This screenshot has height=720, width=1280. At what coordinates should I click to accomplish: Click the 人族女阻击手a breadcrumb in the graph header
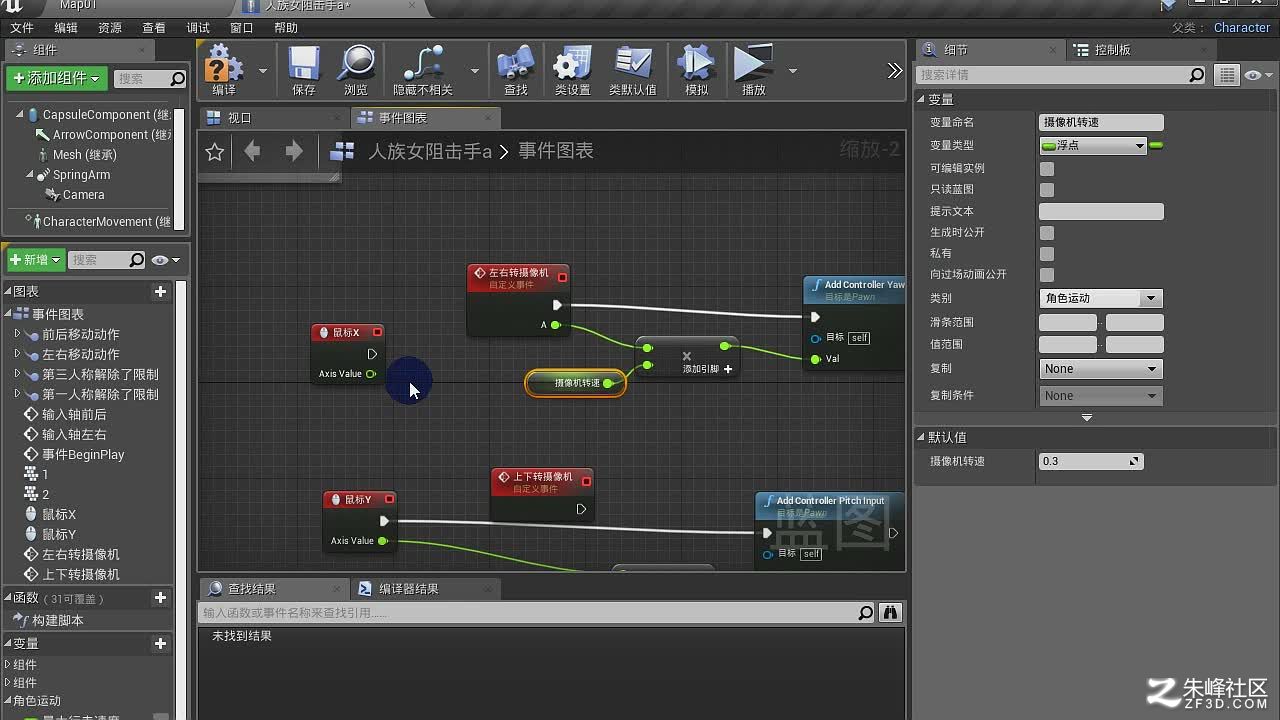tap(430, 151)
